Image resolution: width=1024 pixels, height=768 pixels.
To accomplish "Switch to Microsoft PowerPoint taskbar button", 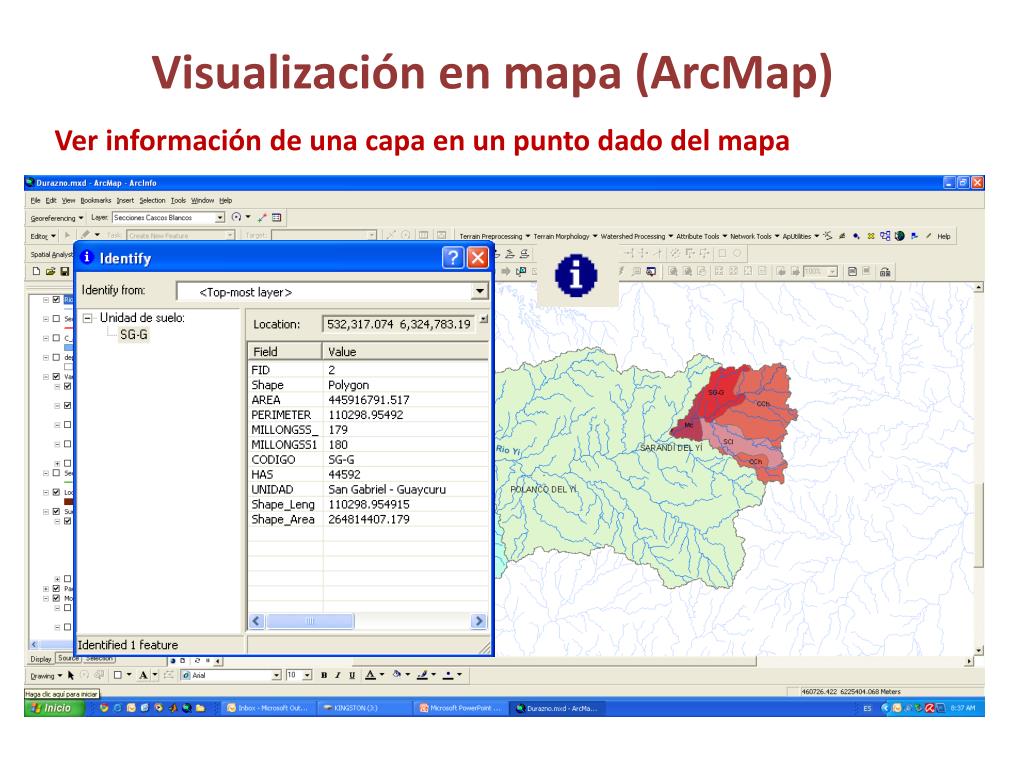I will pos(461,708).
